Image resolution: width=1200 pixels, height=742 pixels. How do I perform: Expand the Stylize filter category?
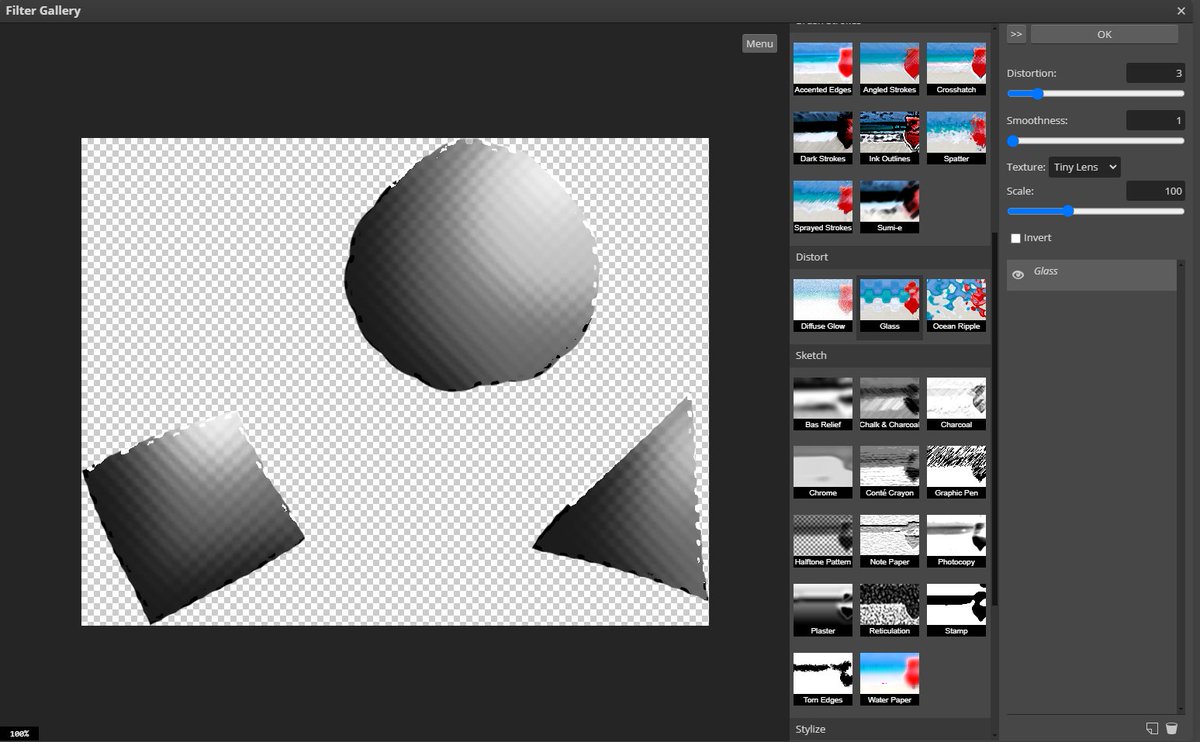click(x=890, y=729)
